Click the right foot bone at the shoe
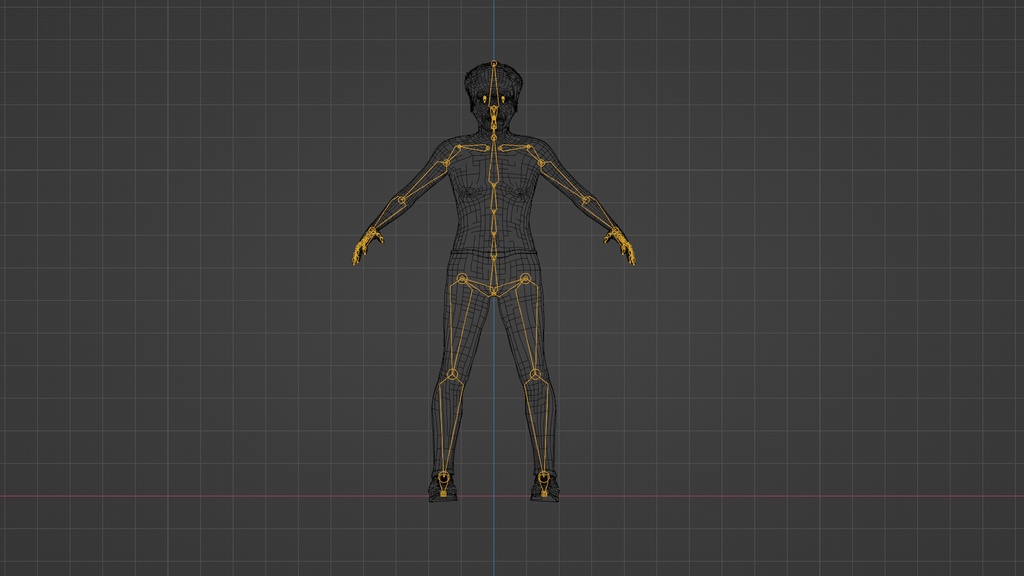Screen dimensions: 1024x576 click(x=543, y=480)
